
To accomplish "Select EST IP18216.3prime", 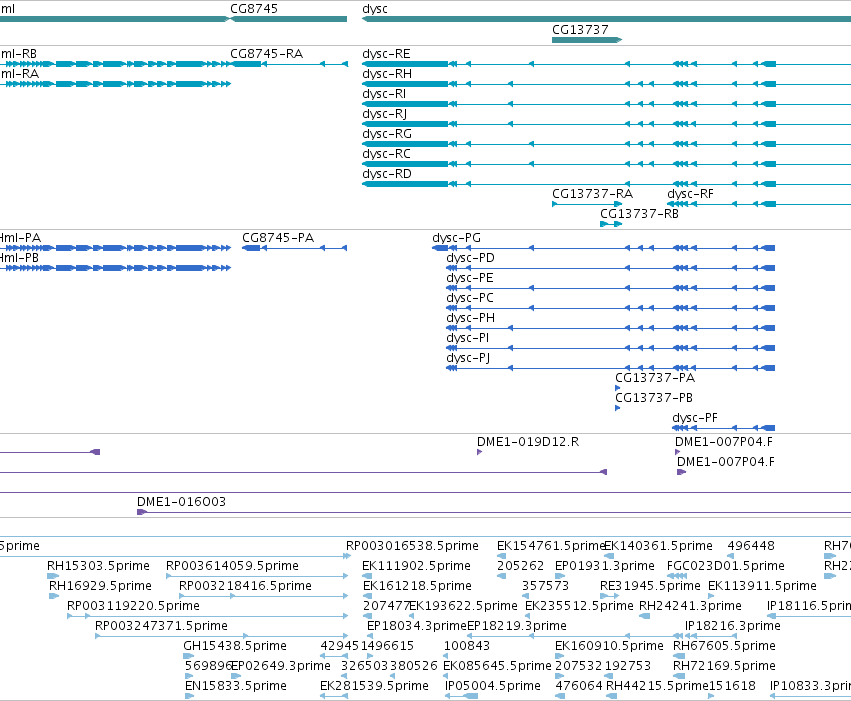I will coord(733,626).
